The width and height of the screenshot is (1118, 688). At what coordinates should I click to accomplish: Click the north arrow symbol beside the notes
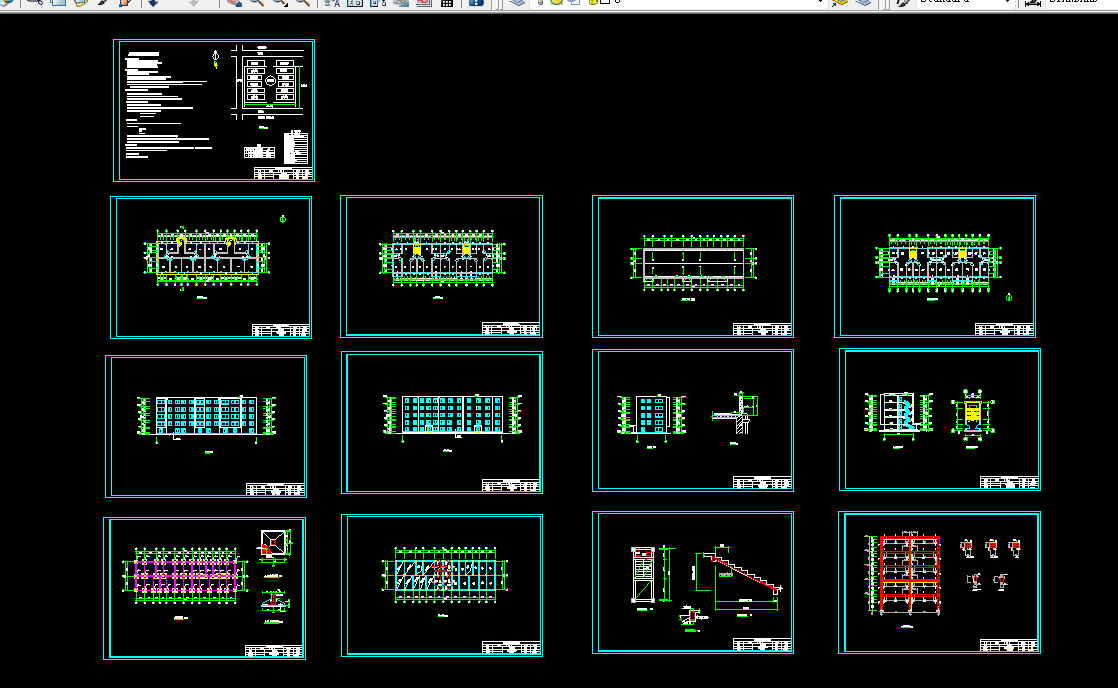click(x=215, y=57)
